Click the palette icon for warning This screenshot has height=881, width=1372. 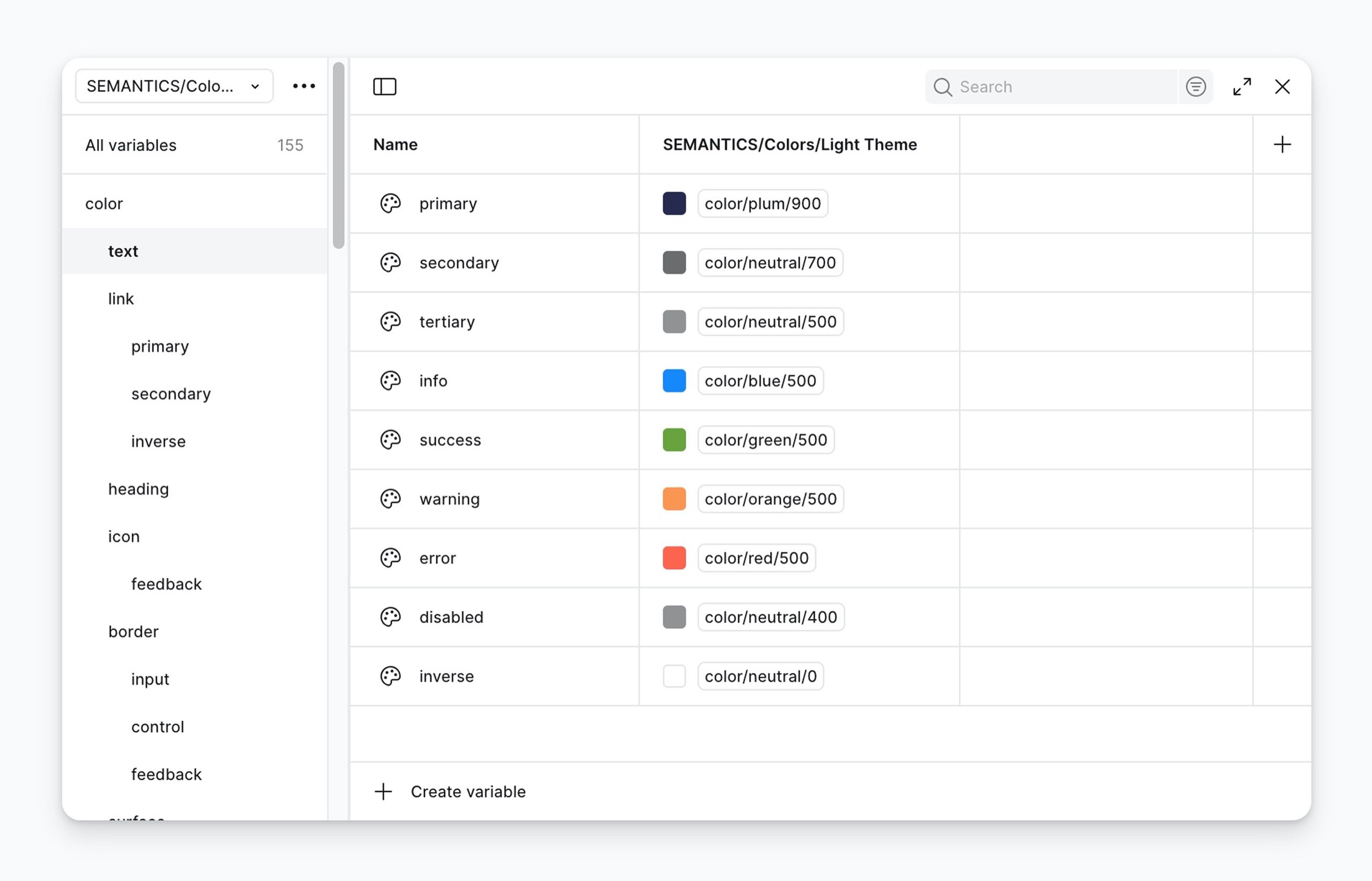[x=391, y=499]
